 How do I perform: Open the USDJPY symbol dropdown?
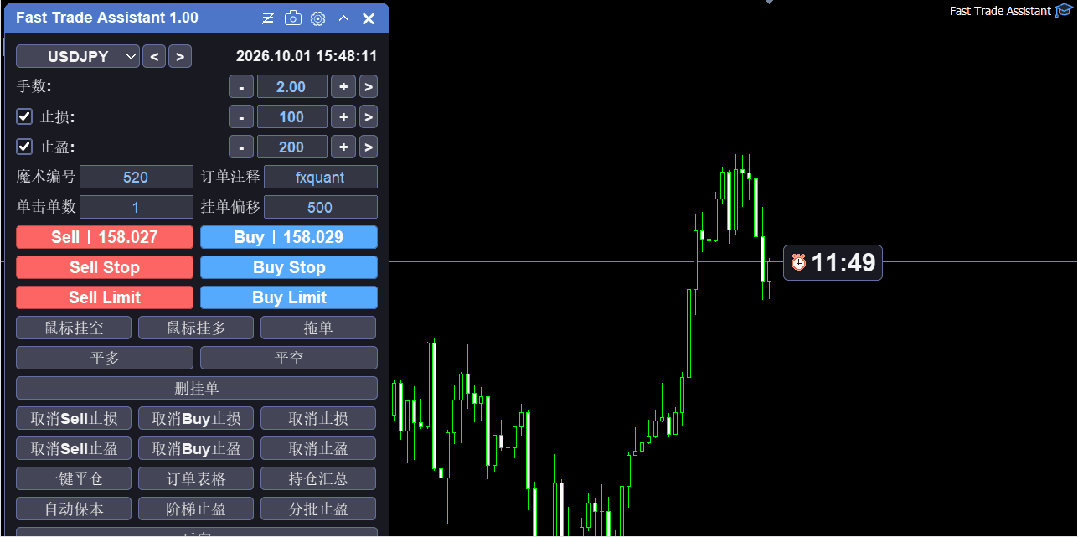tap(78, 56)
